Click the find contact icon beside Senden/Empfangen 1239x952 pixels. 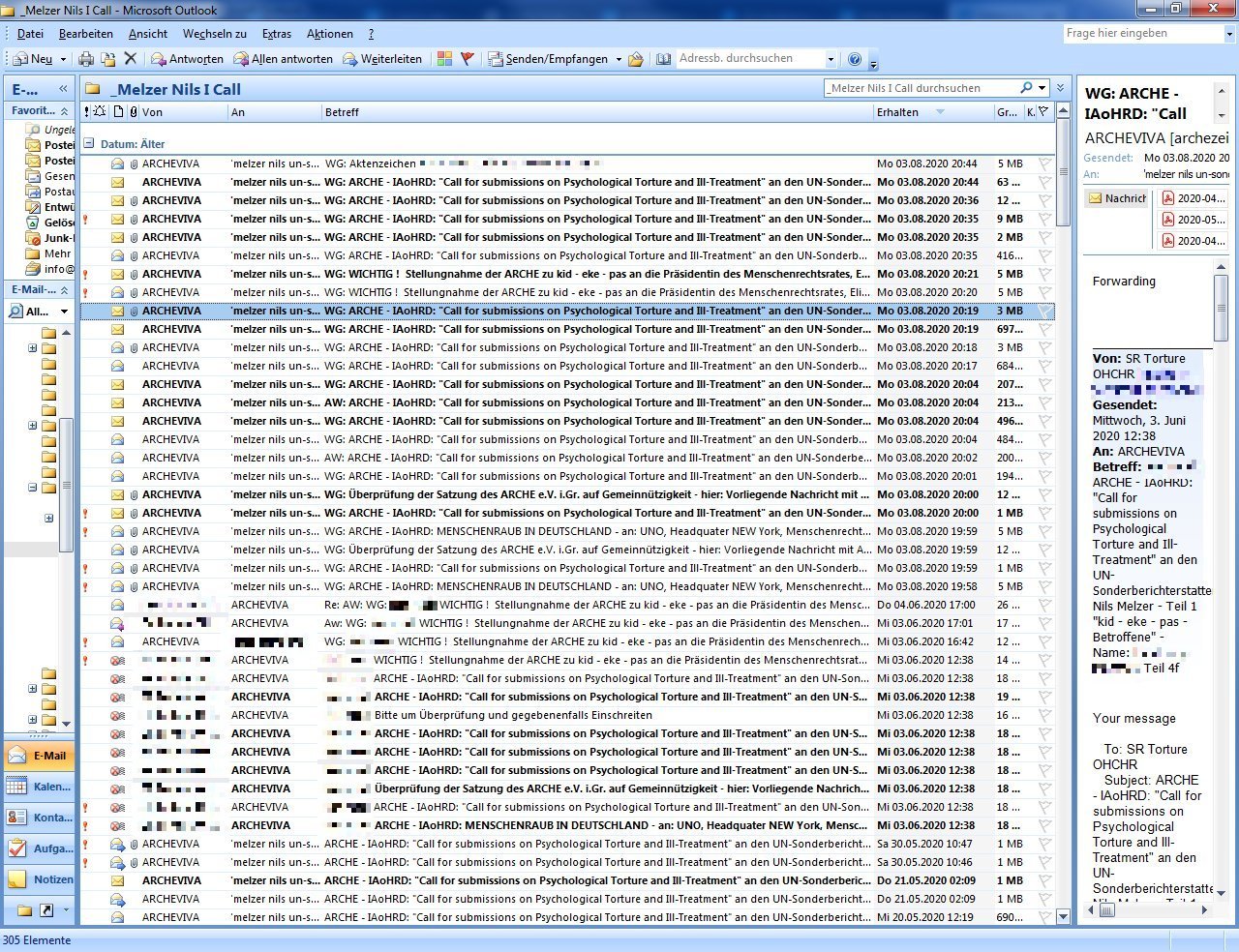636,59
